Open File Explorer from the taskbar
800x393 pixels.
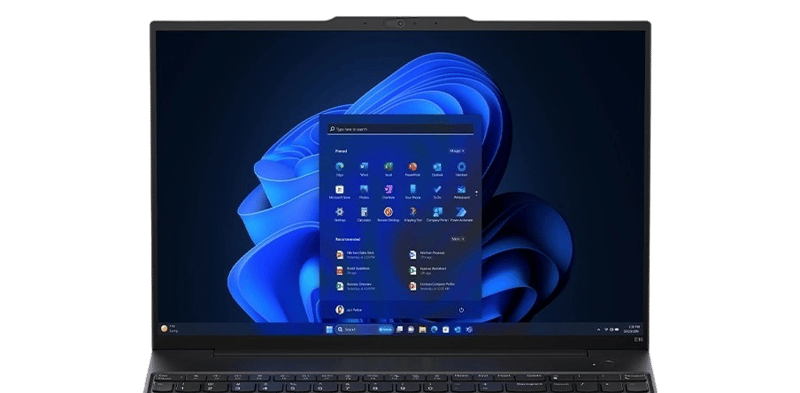tap(422, 330)
